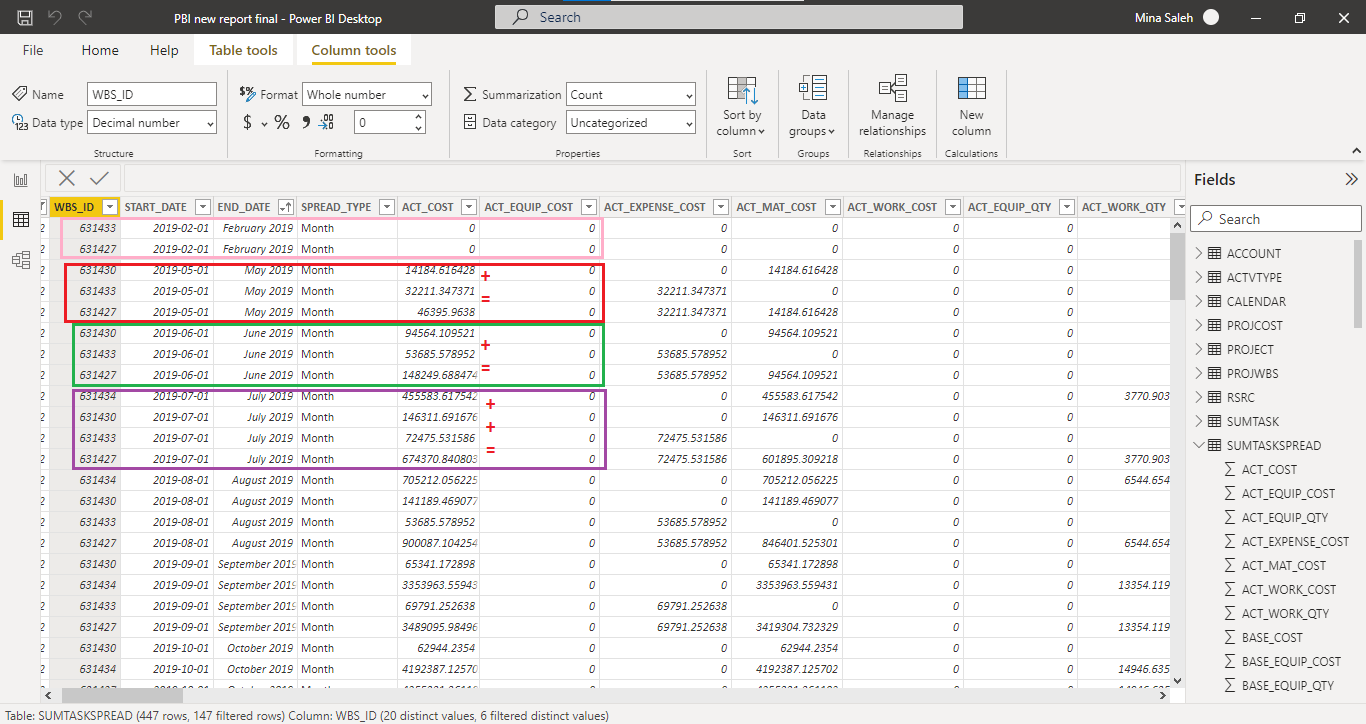Apply currency format dollar icon
The height and width of the screenshot is (724, 1366).
coord(247,122)
